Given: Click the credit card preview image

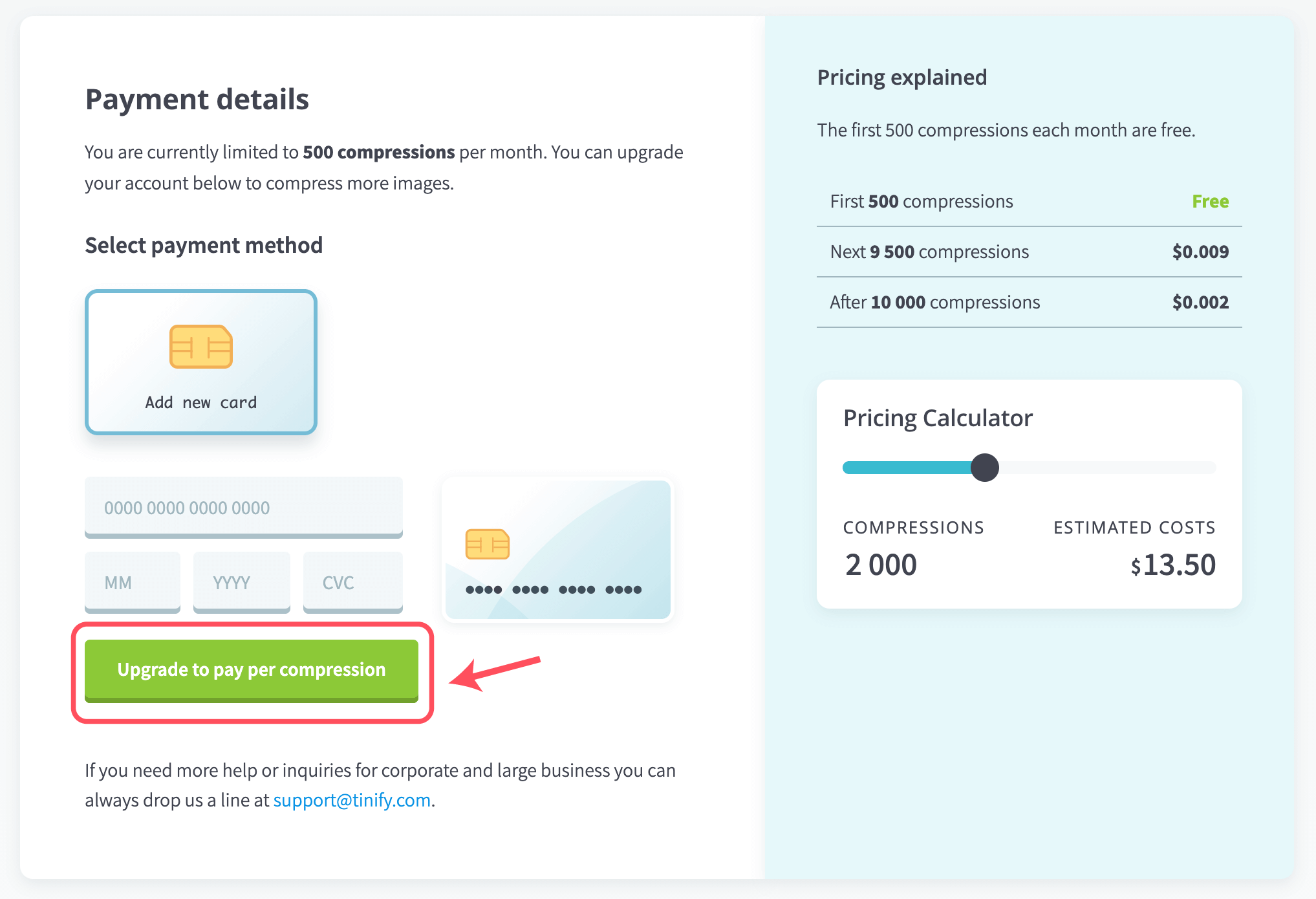Looking at the screenshot, I should (558, 549).
